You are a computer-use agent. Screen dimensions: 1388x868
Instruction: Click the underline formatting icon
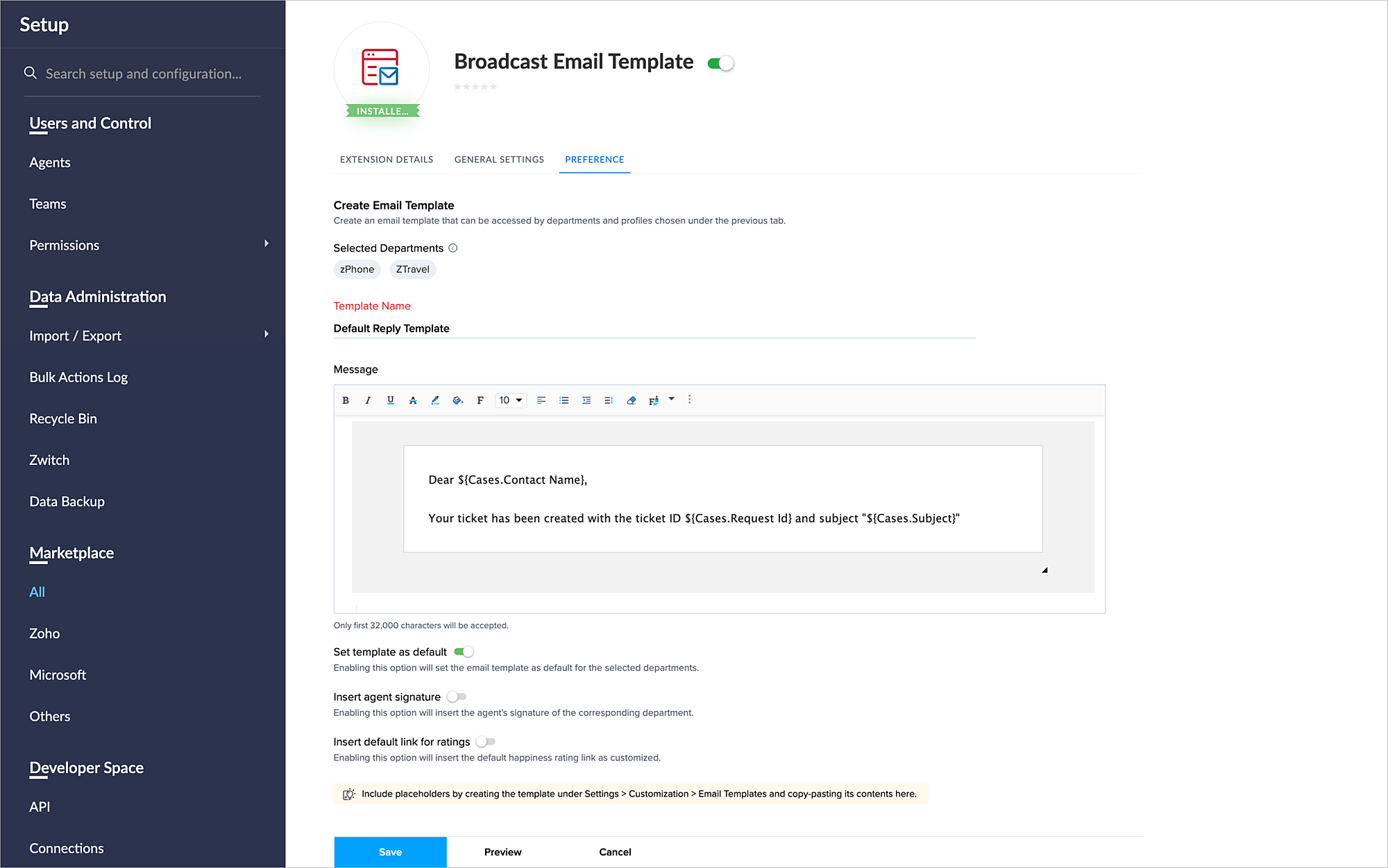point(390,400)
